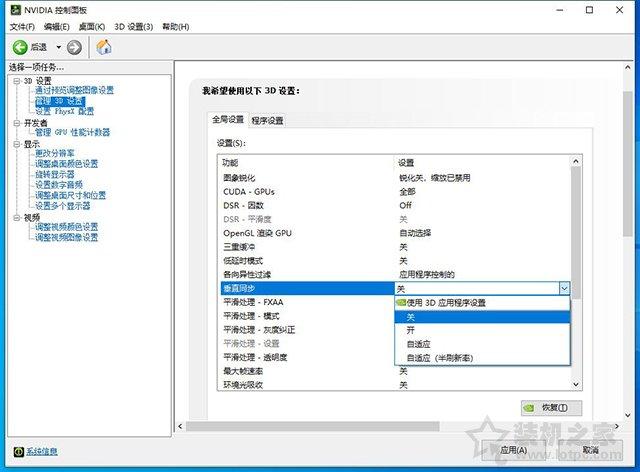Collapse the 显示 tree node

[17, 144]
